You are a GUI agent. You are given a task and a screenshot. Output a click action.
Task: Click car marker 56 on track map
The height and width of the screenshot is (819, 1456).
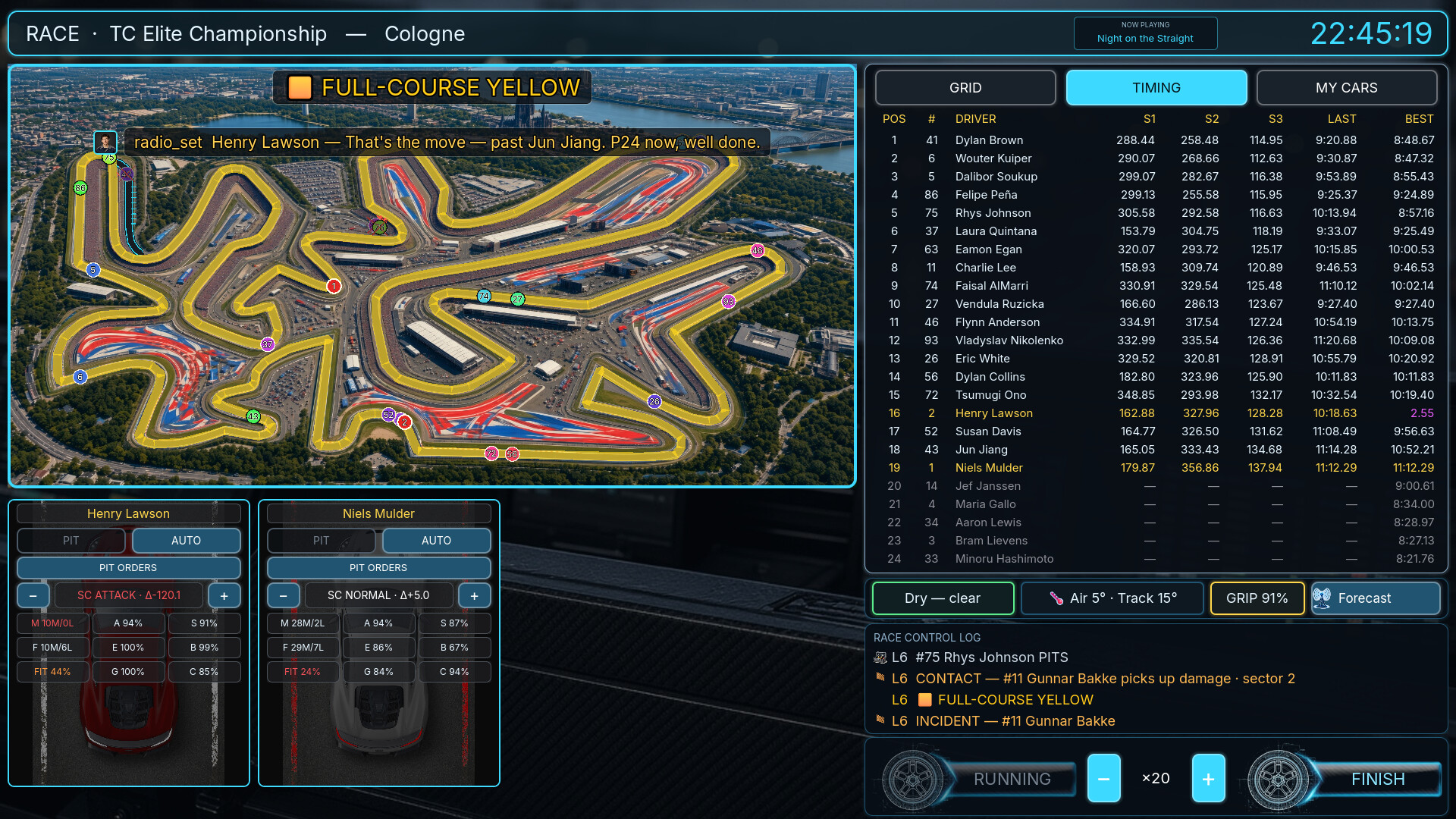pos(513,454)
